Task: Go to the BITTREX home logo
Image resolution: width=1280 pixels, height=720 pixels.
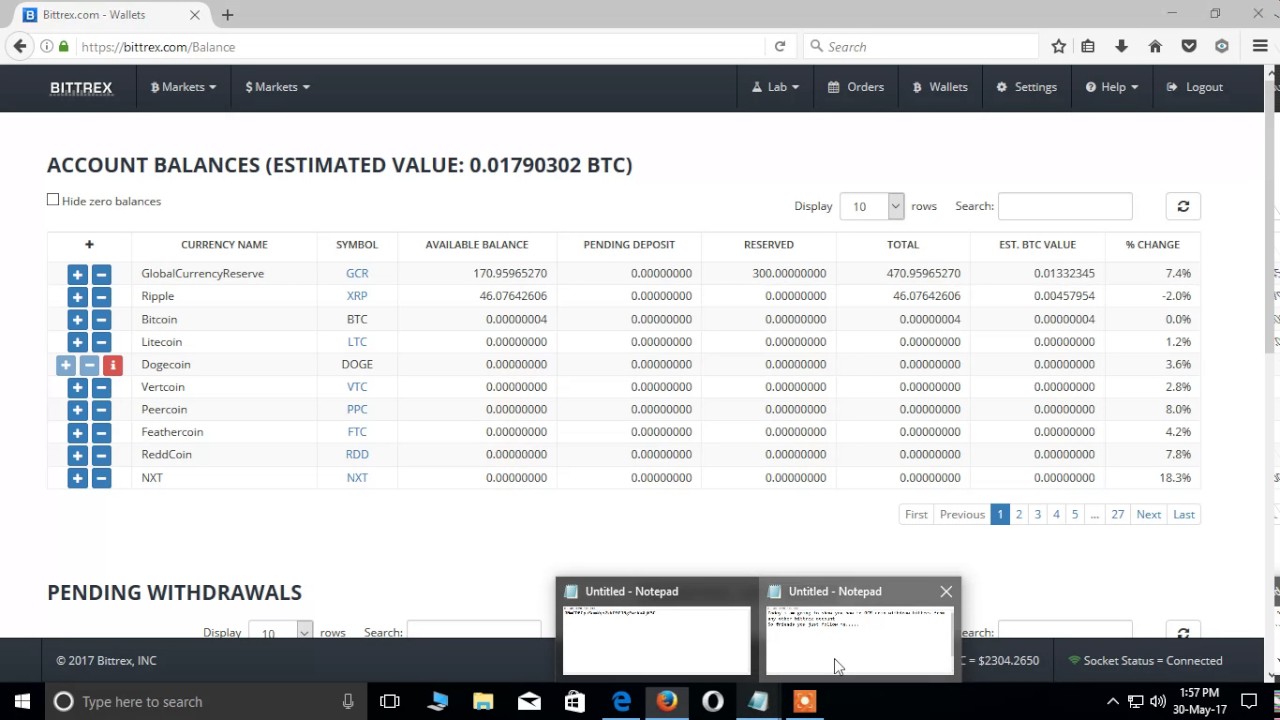Action: tap(81, 87)
